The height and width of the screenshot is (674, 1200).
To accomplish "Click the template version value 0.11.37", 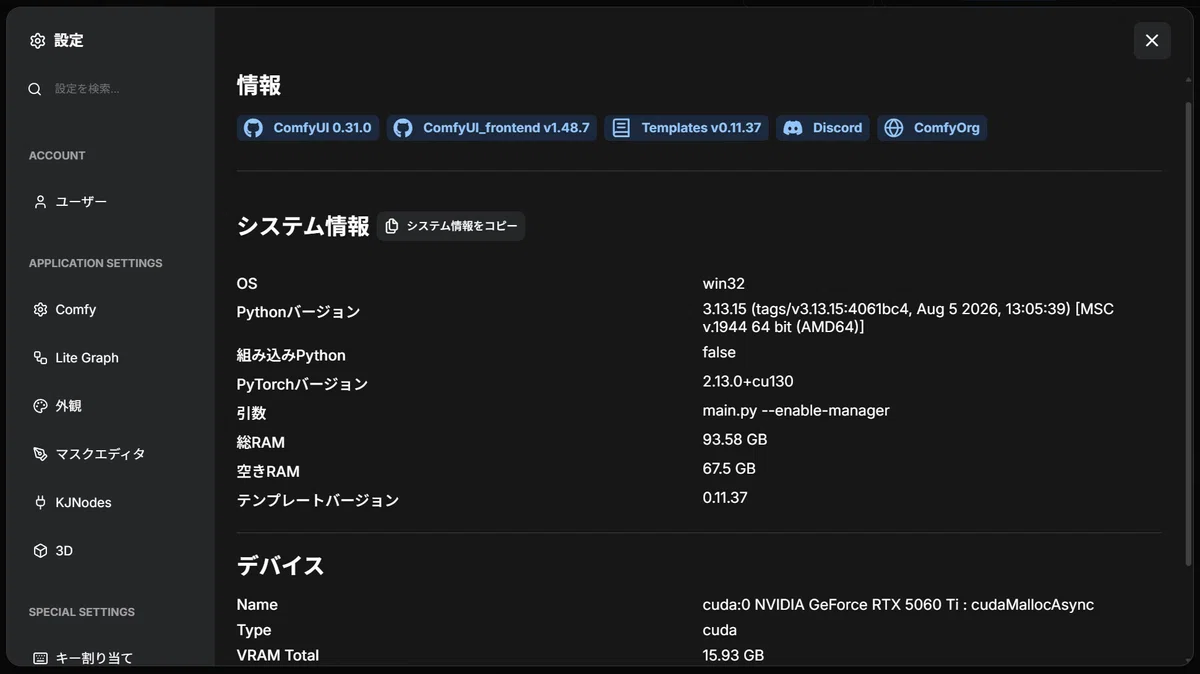I will [x=725, y=498].
